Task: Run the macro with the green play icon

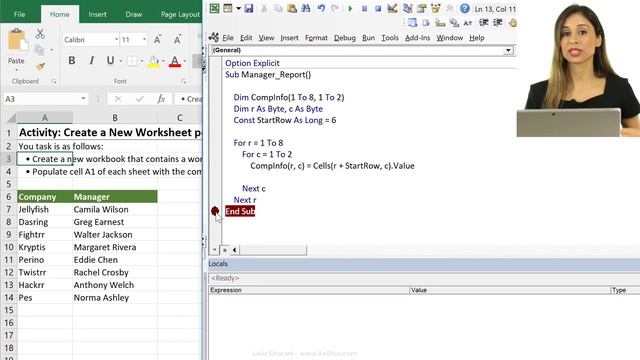Action: (350, 9)
